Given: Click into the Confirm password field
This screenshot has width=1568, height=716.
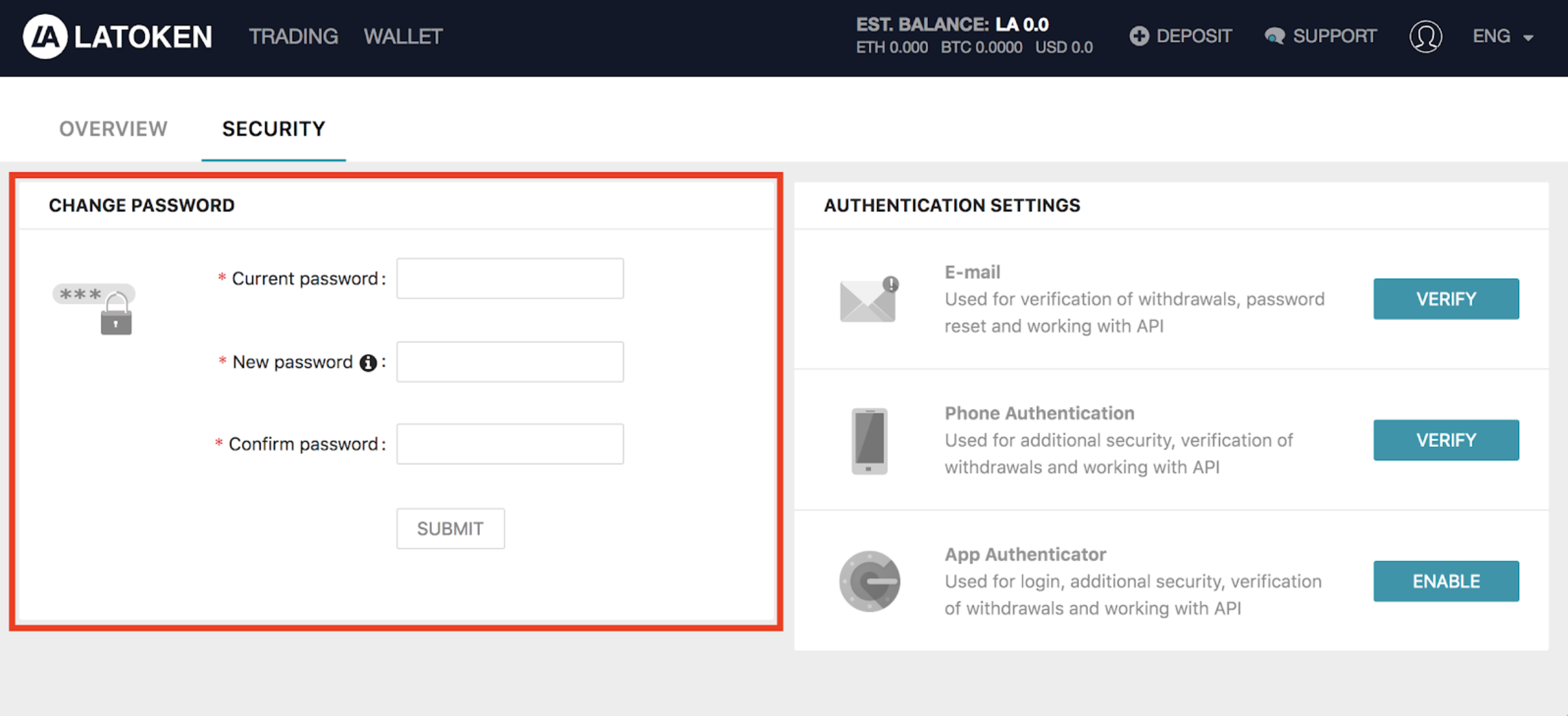Looking at the screenshot, I should pos(510,444).
